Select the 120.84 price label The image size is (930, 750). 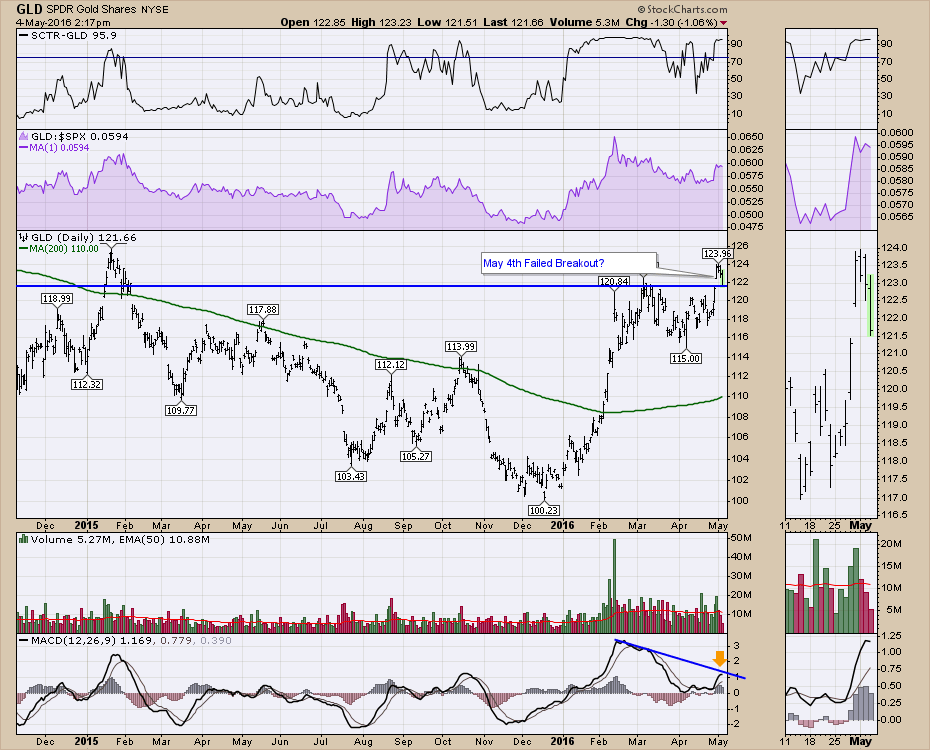614,281
